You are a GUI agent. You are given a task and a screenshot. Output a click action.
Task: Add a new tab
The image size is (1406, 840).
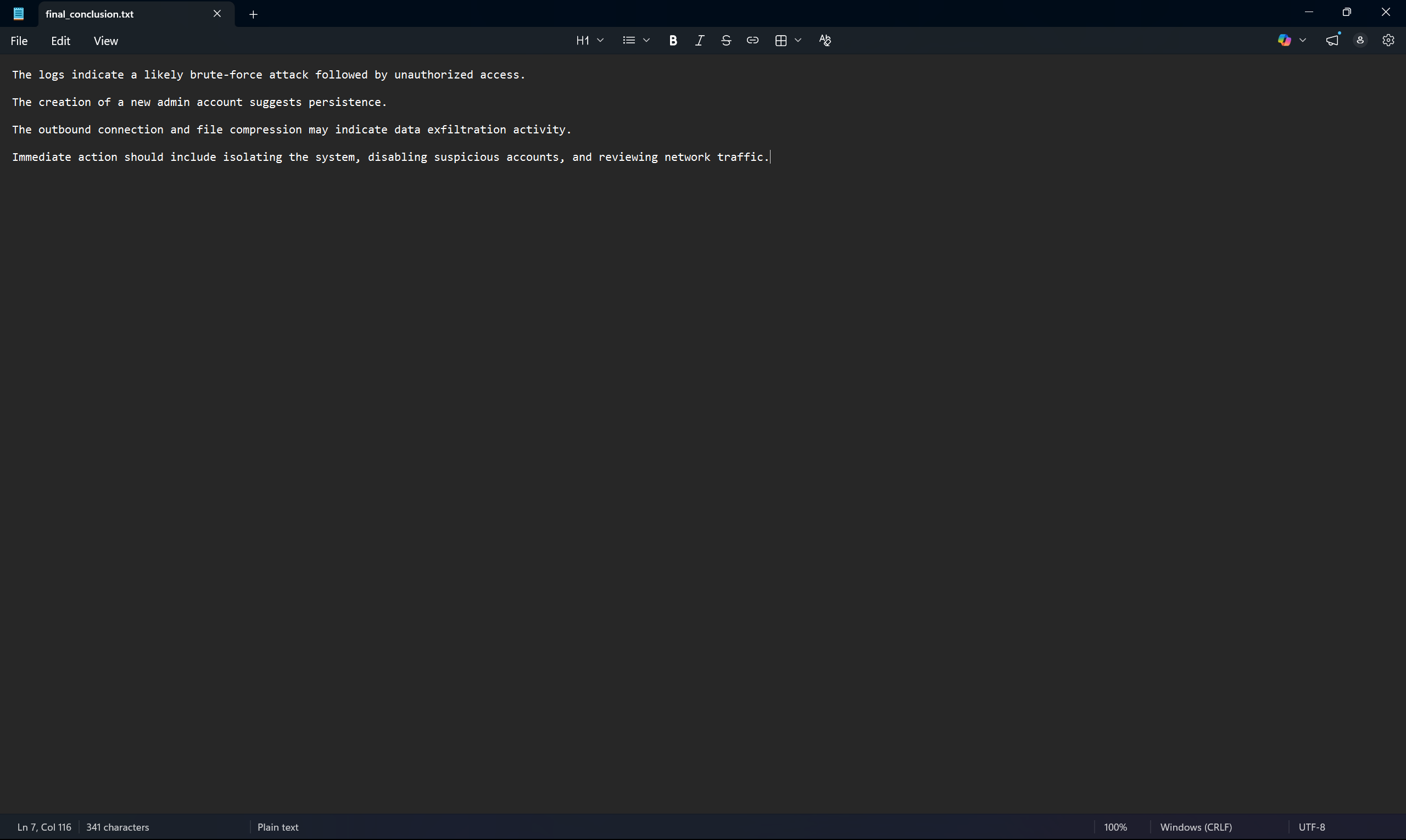pos(253,14)
